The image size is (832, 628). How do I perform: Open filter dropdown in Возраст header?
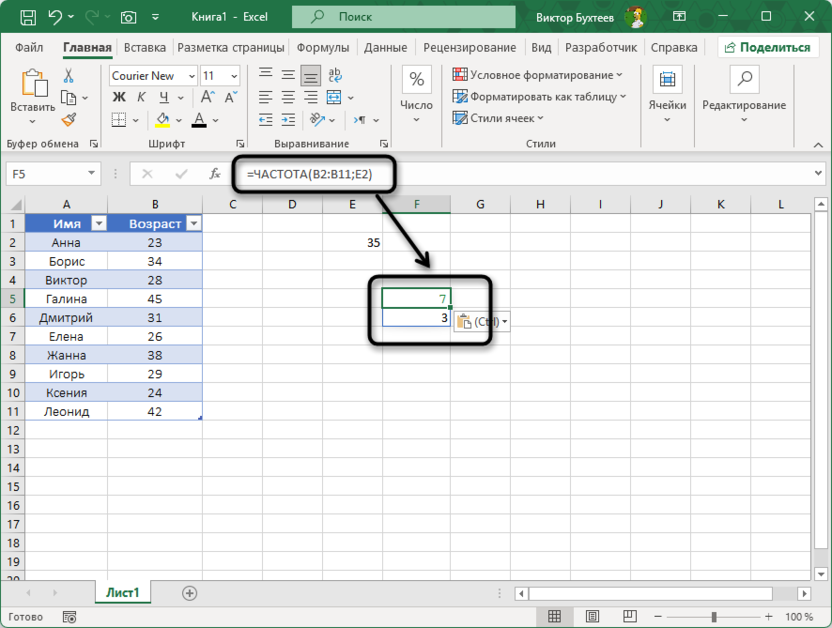(x=193, y=224)
